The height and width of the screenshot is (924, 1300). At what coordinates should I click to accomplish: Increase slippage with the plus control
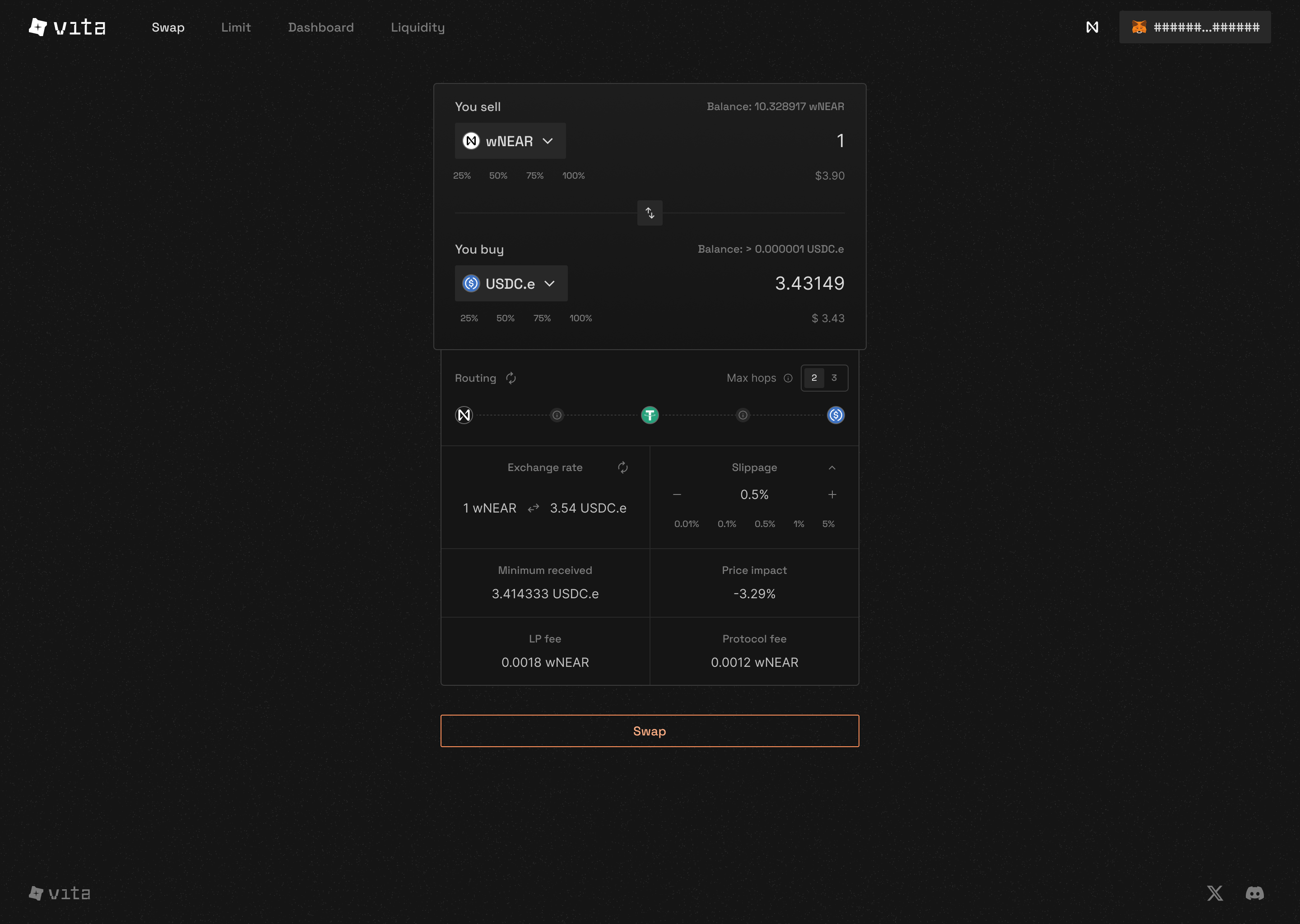click(832, 494)
